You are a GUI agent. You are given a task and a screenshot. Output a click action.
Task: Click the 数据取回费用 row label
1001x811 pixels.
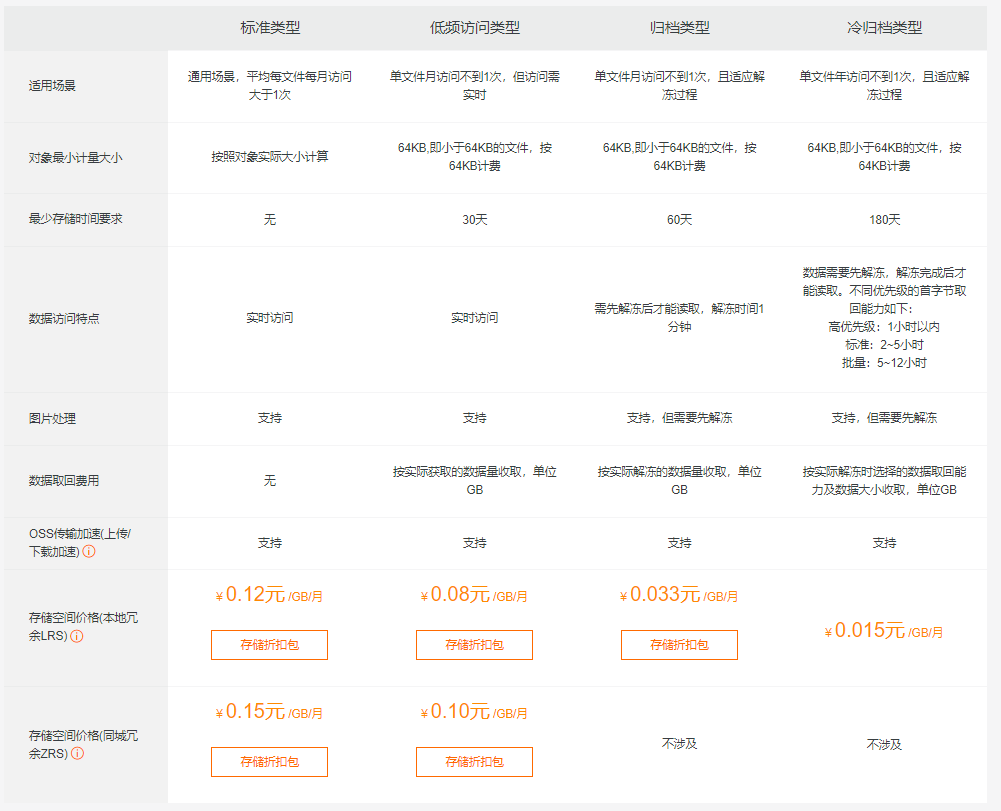64,481
